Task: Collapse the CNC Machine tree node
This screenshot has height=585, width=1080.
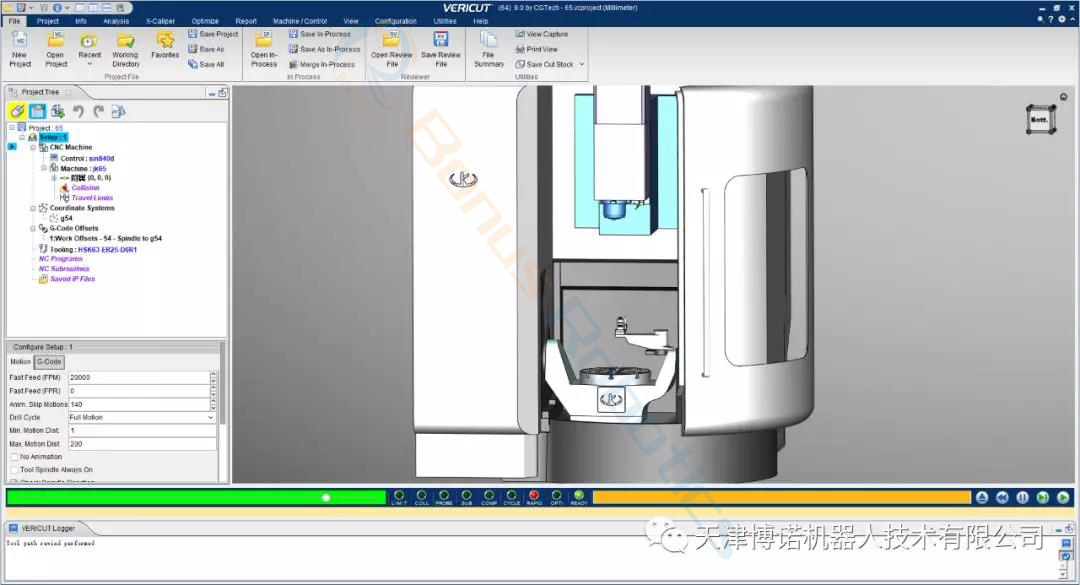Action: tap(32, 148)
